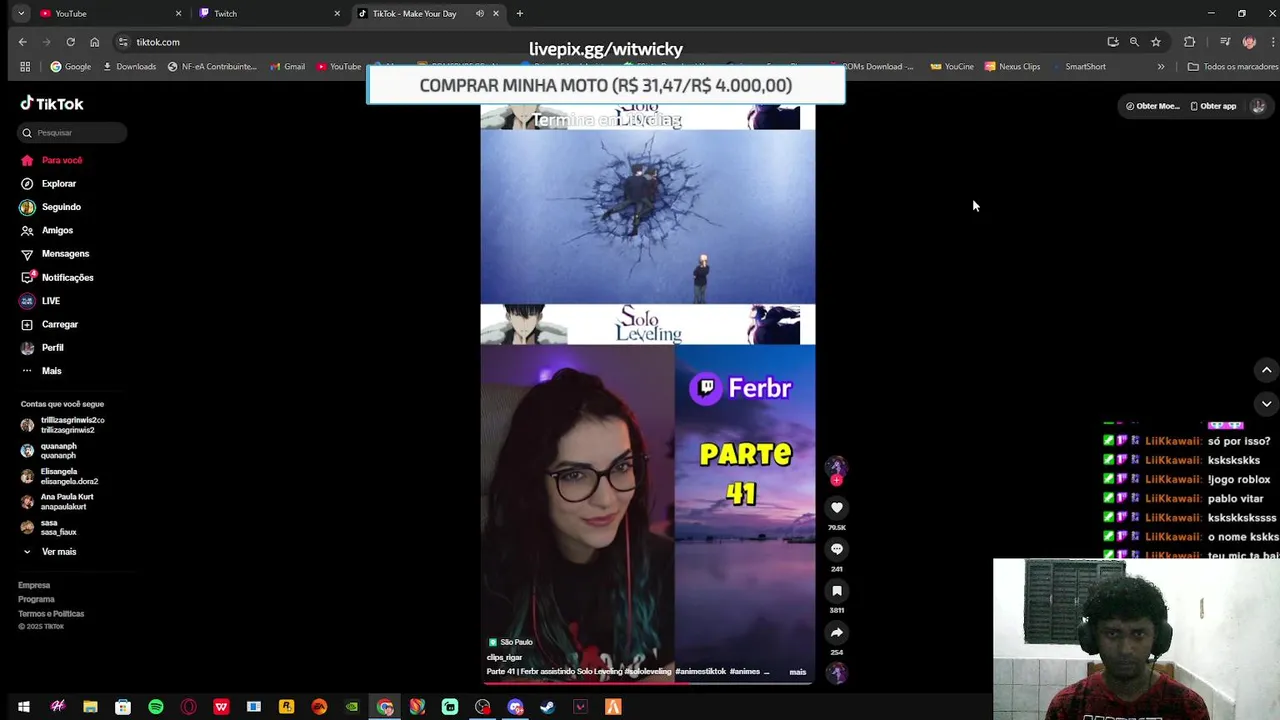Viewport: 1280px width, 720px height.
Task: Open the browser extensions puzzle icon
Action: pos(1189,42)
